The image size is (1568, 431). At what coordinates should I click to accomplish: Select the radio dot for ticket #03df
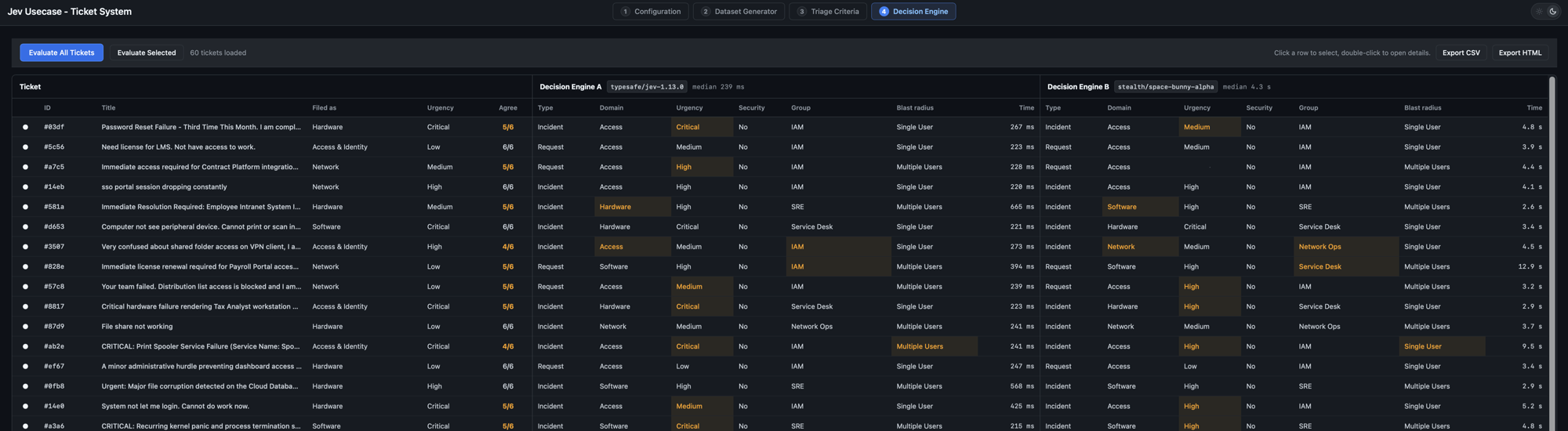(25, 127)
